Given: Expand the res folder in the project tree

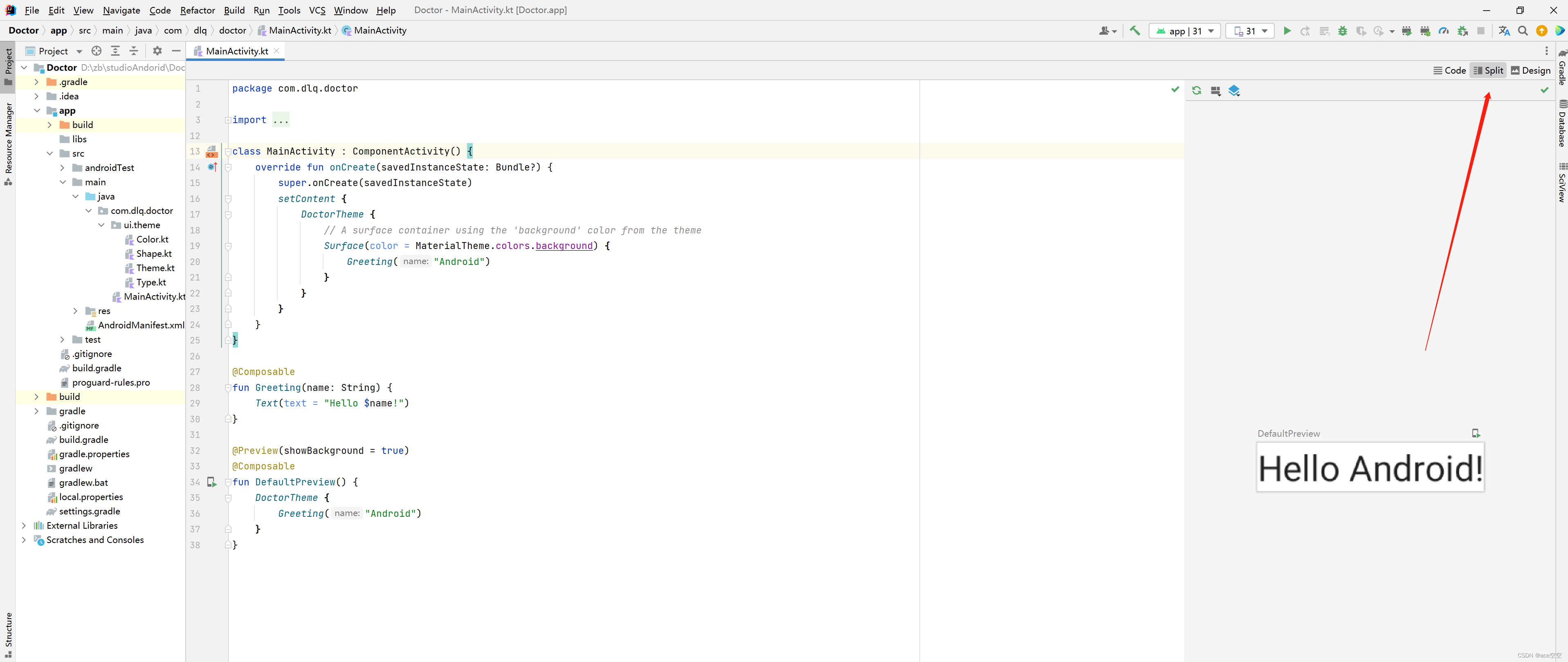Looking at the screenshot, I should 76,311.
